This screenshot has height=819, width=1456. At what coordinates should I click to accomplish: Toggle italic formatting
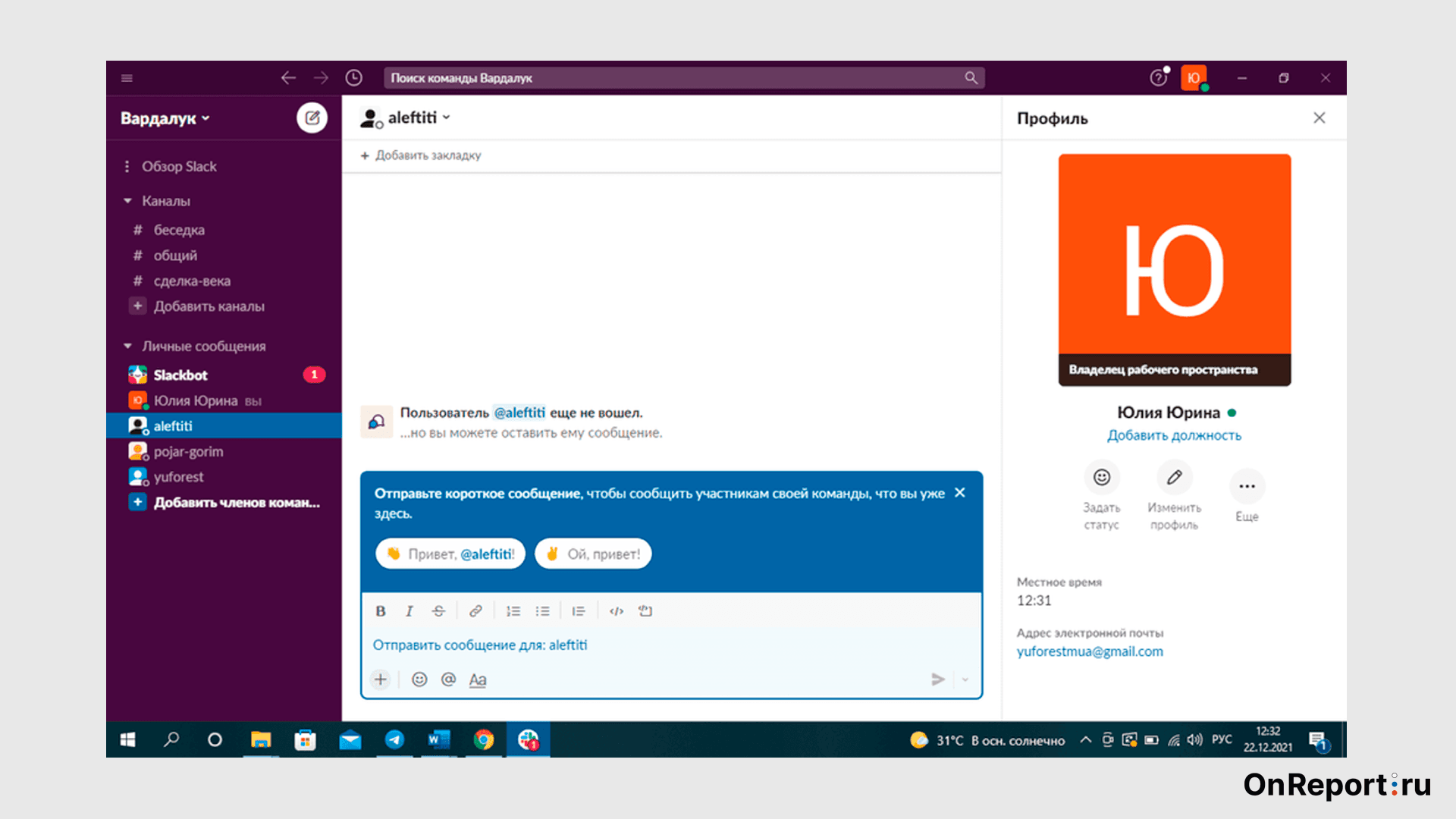(x=409, y=611)
